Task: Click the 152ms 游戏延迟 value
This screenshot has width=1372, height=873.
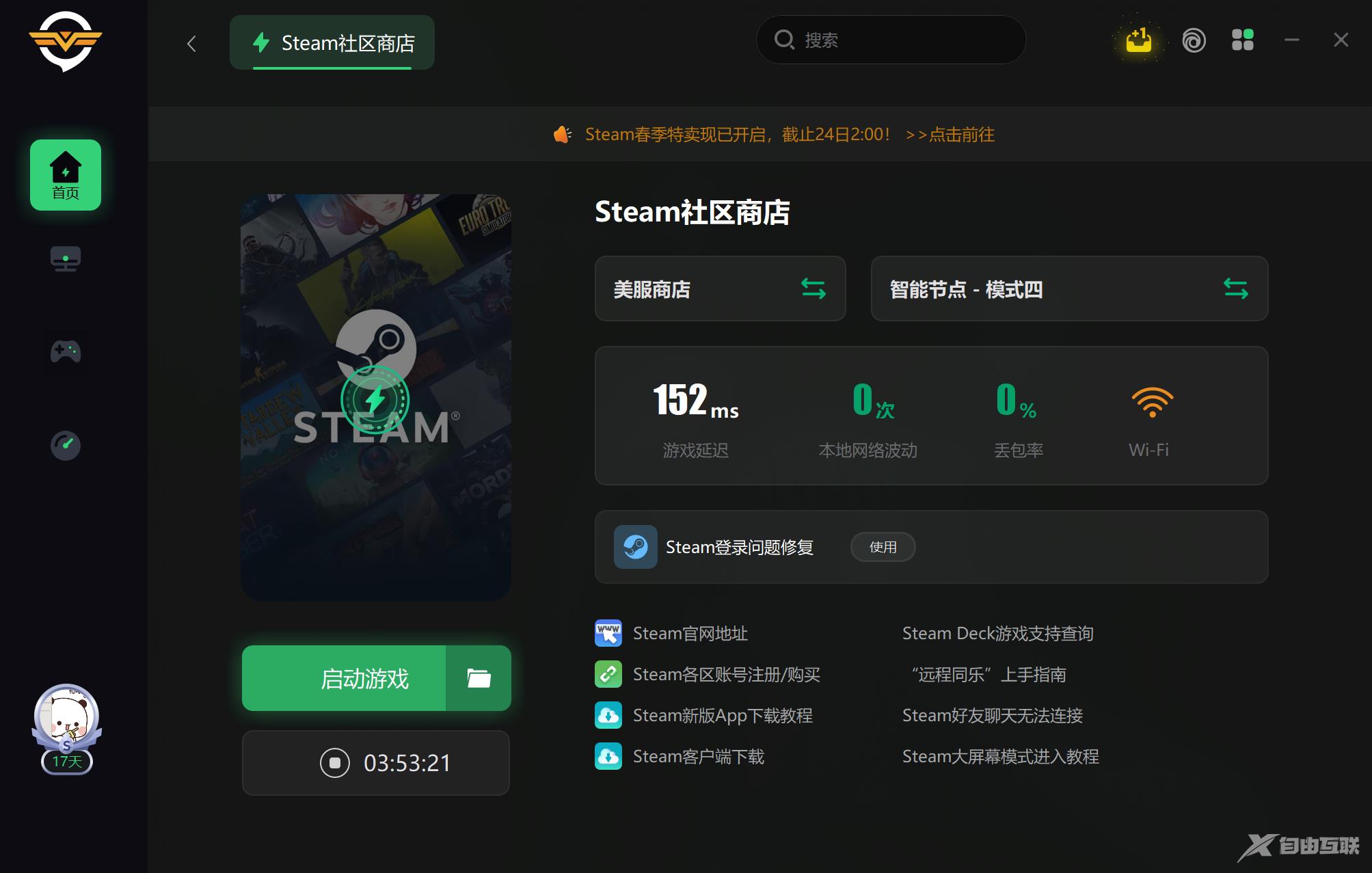Action: click(x=696, y=401)
